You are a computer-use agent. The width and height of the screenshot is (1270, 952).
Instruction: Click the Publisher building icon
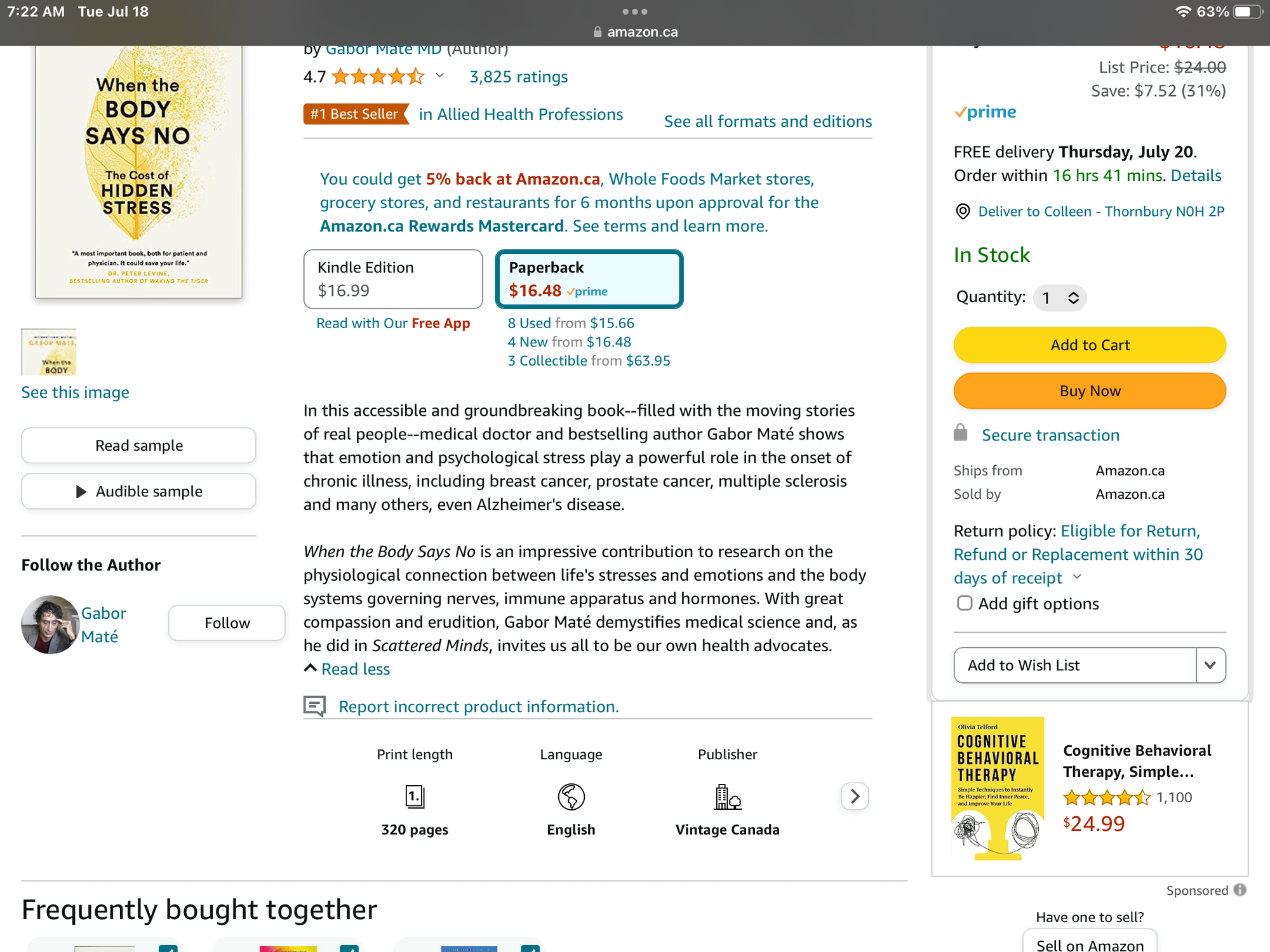(727, 796)
